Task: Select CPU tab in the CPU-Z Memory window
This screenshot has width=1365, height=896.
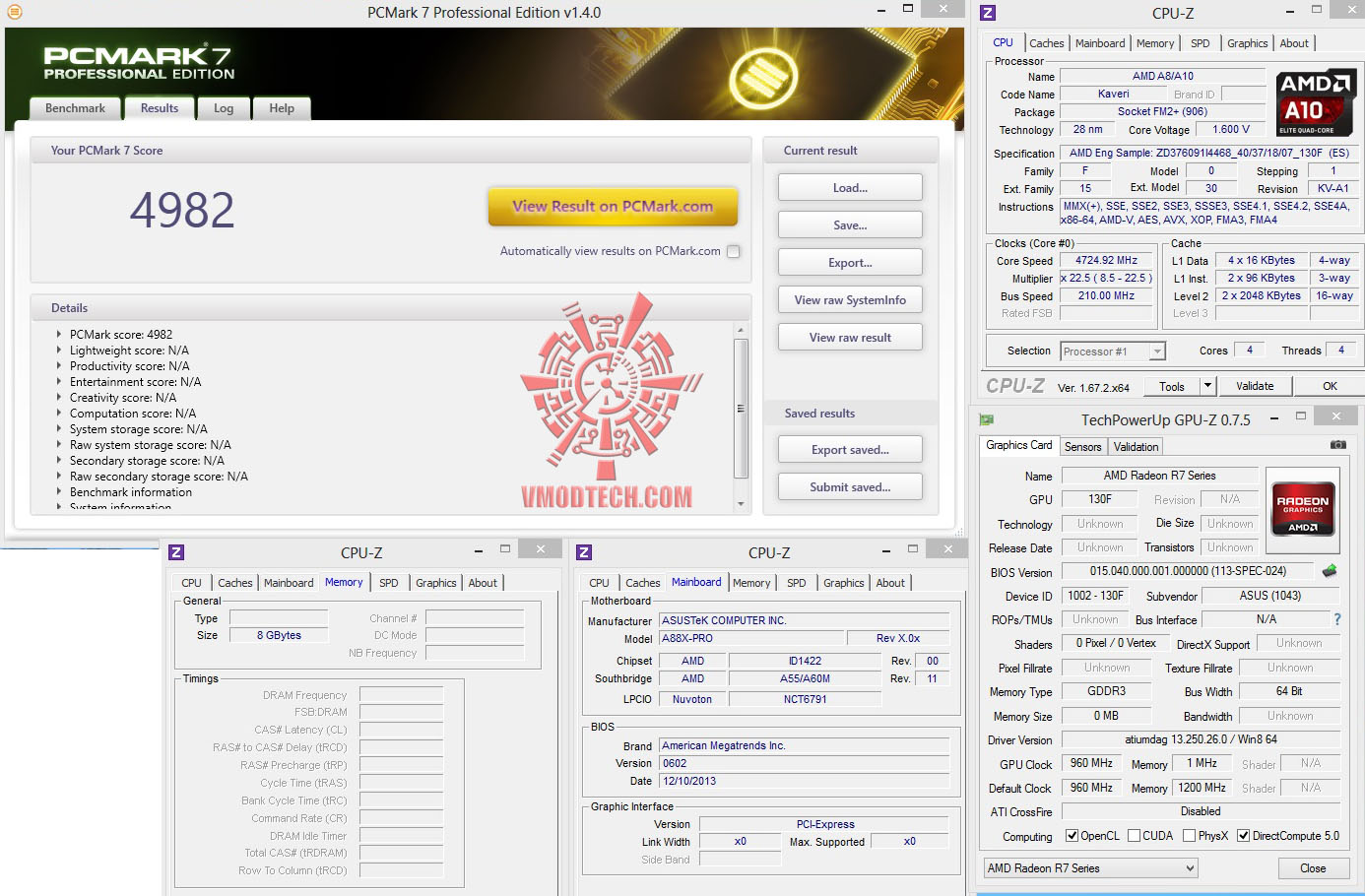Action: 191,583
